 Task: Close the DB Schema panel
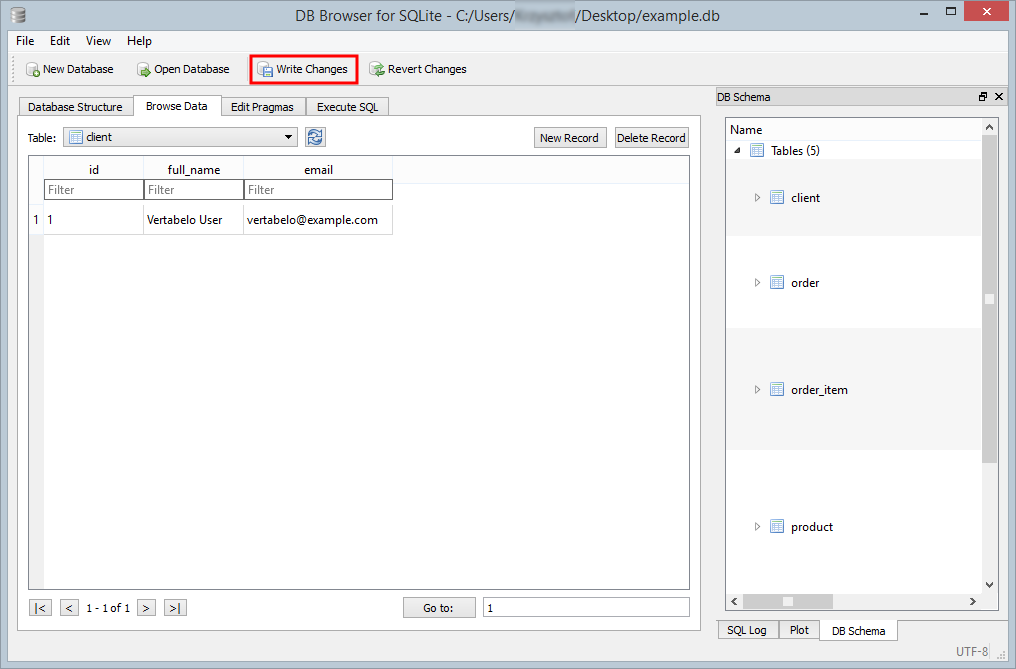coord(997,97)
